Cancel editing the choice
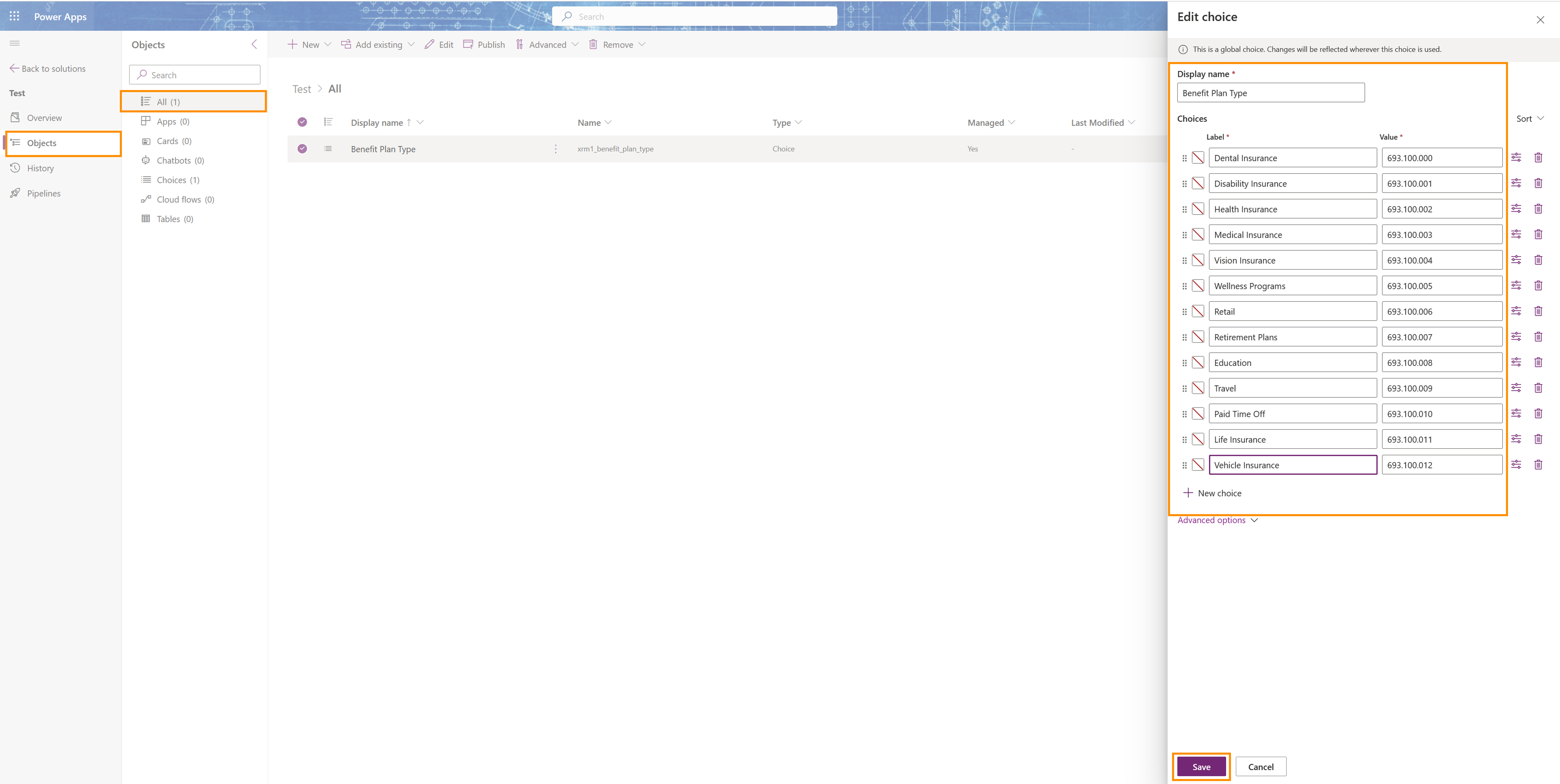The image size is (1560, 784). coord(1260,766)
